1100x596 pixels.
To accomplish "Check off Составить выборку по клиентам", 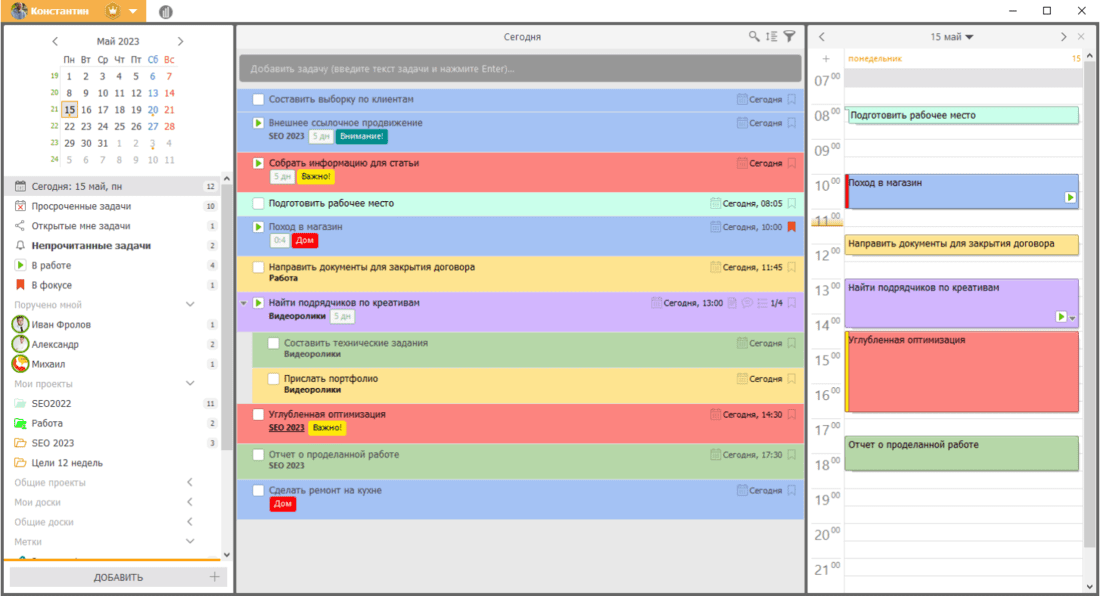I will [x=258, y=100].
